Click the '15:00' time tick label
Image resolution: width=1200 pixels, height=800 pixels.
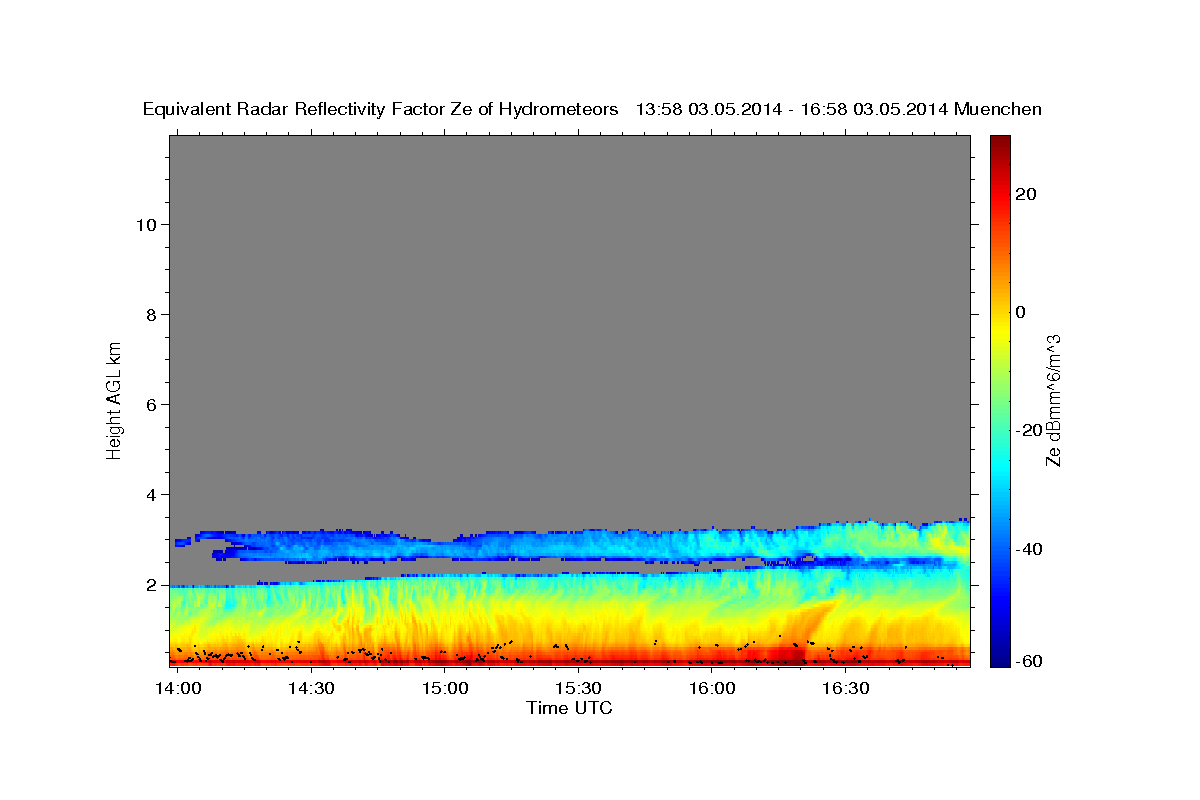pyautogui.click(x=445, y=688)
